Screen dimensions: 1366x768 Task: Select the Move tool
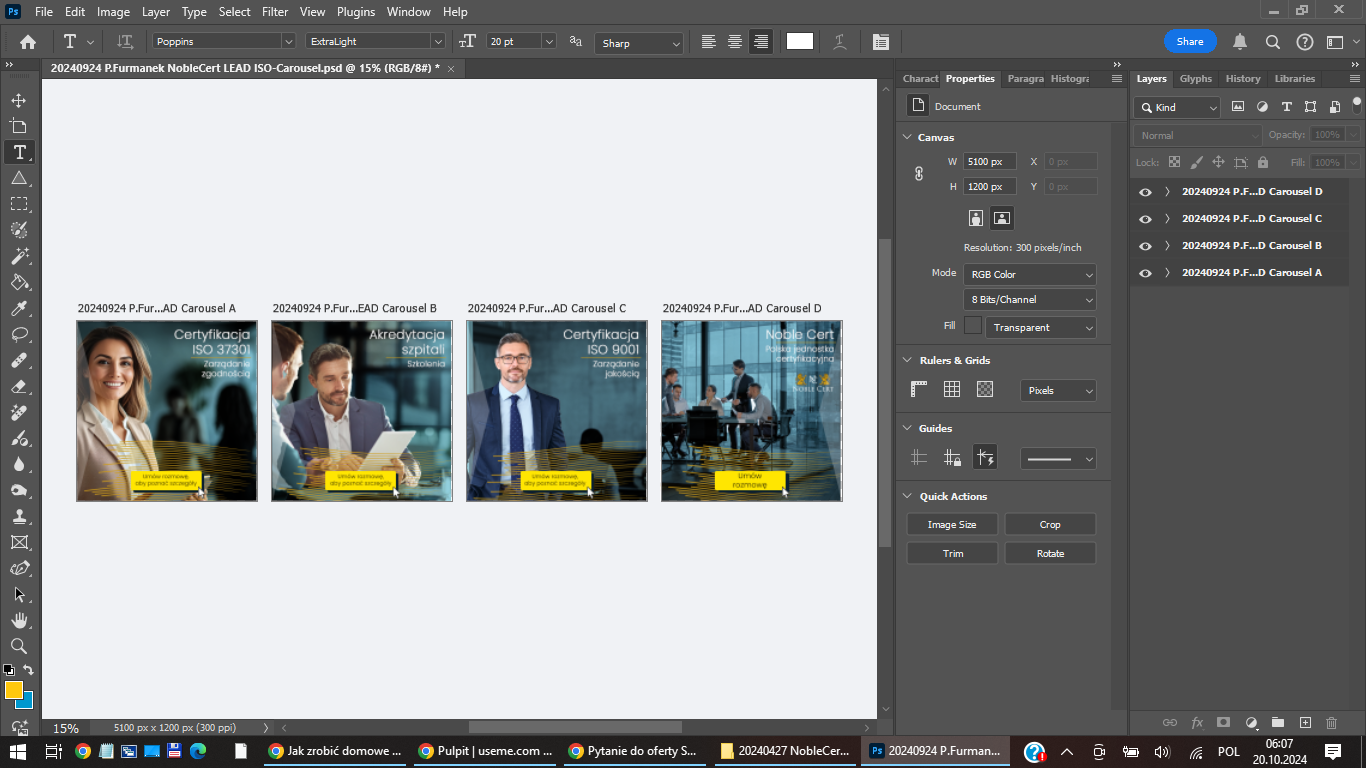point(19,100)
